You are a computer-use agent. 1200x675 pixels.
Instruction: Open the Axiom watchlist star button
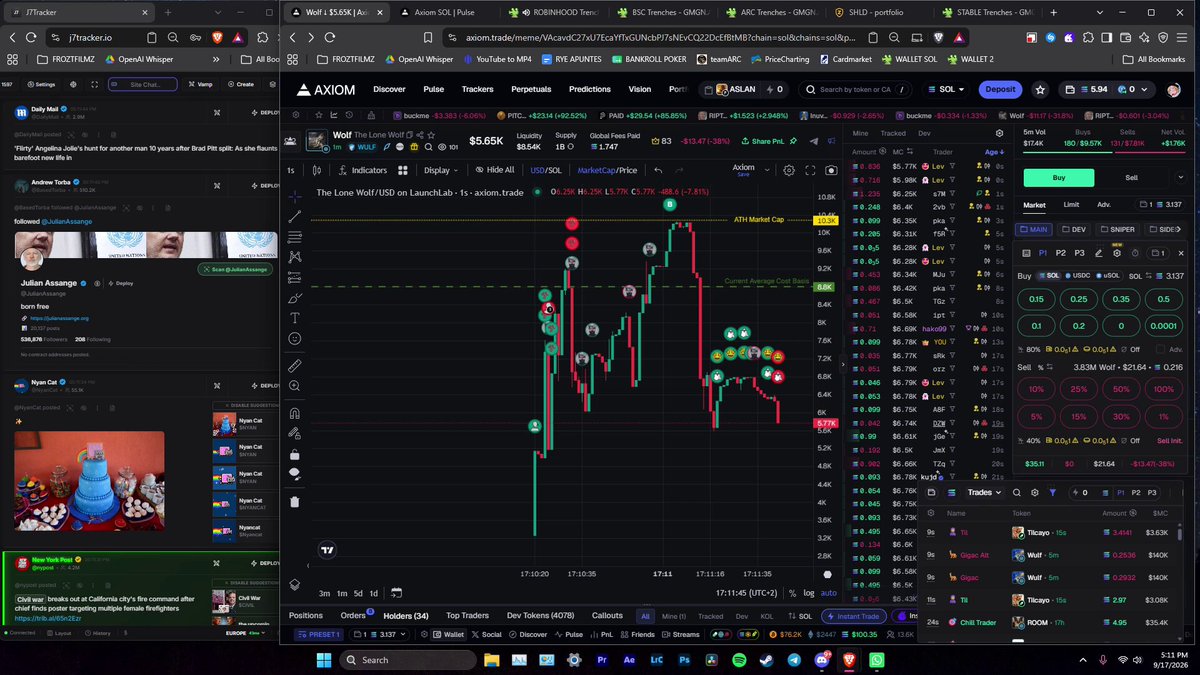[x=1041, y=89]
